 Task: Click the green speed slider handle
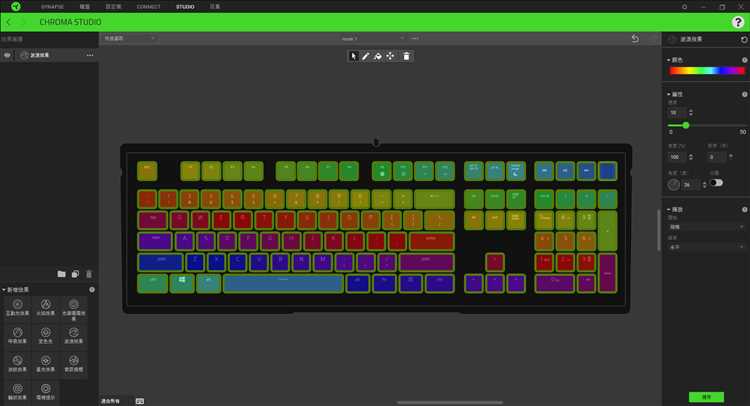point(685,125)
